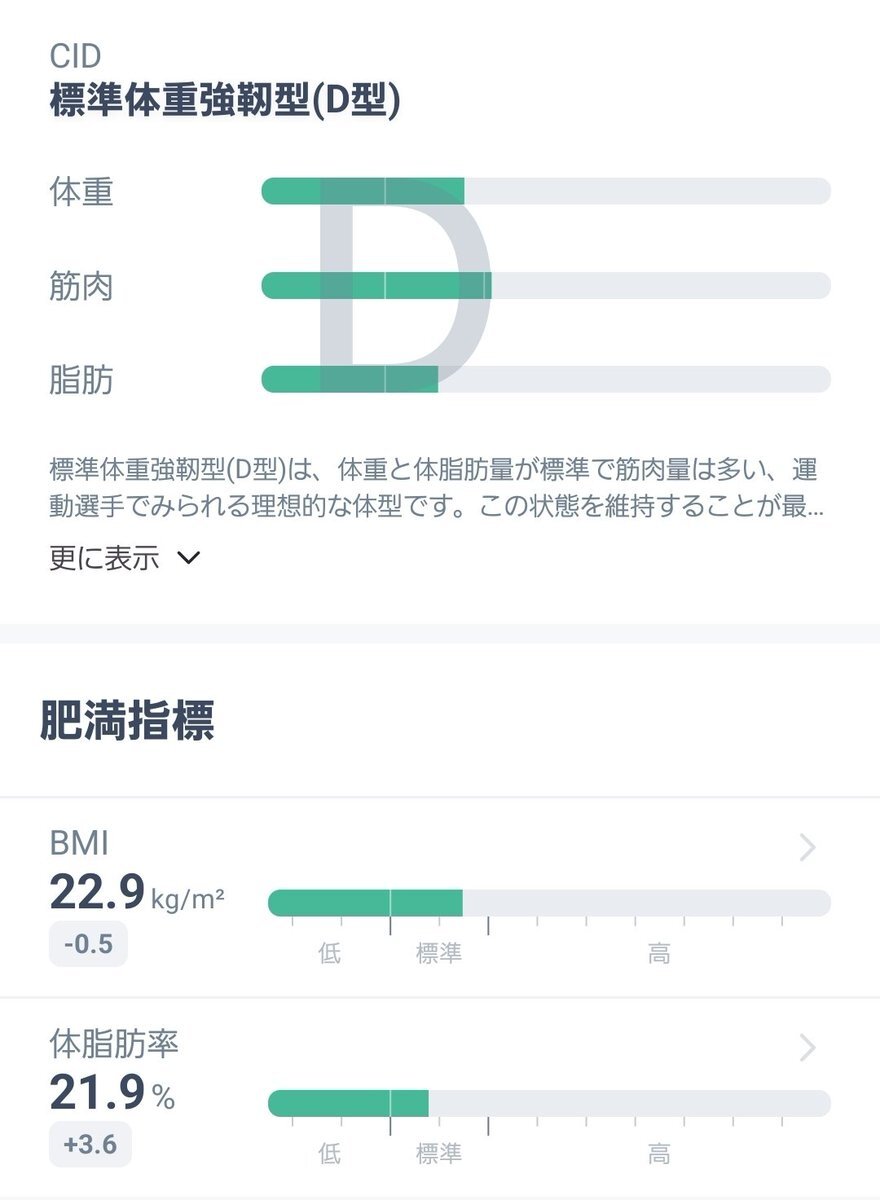
Task: Tap the 更に表示 show more link
Action: [104, 558]
